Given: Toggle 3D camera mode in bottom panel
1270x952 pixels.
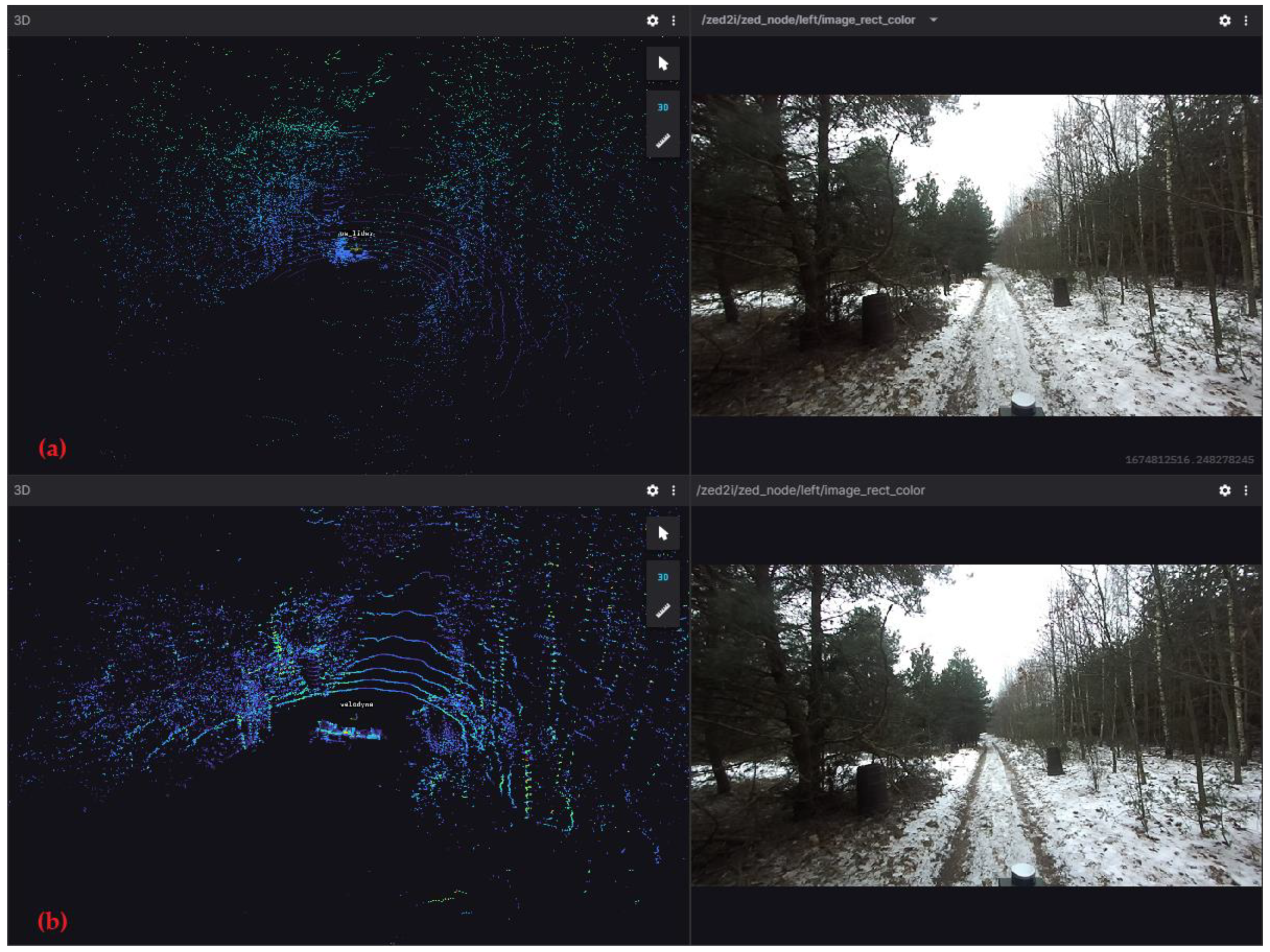Looking at the screenshot, I should 663,577.
